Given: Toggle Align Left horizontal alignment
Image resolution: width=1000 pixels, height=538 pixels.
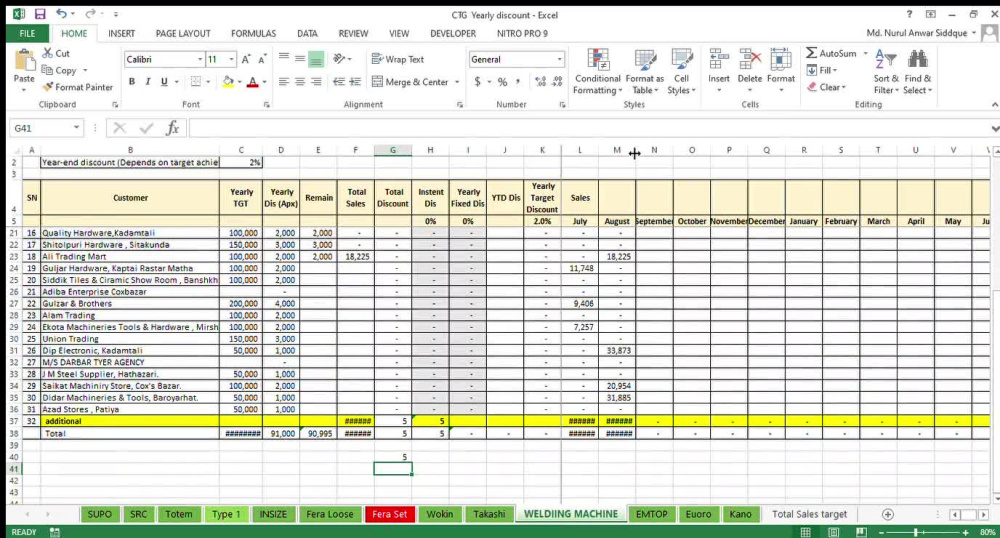Looking at the screenshot, I should click(284, 82).
